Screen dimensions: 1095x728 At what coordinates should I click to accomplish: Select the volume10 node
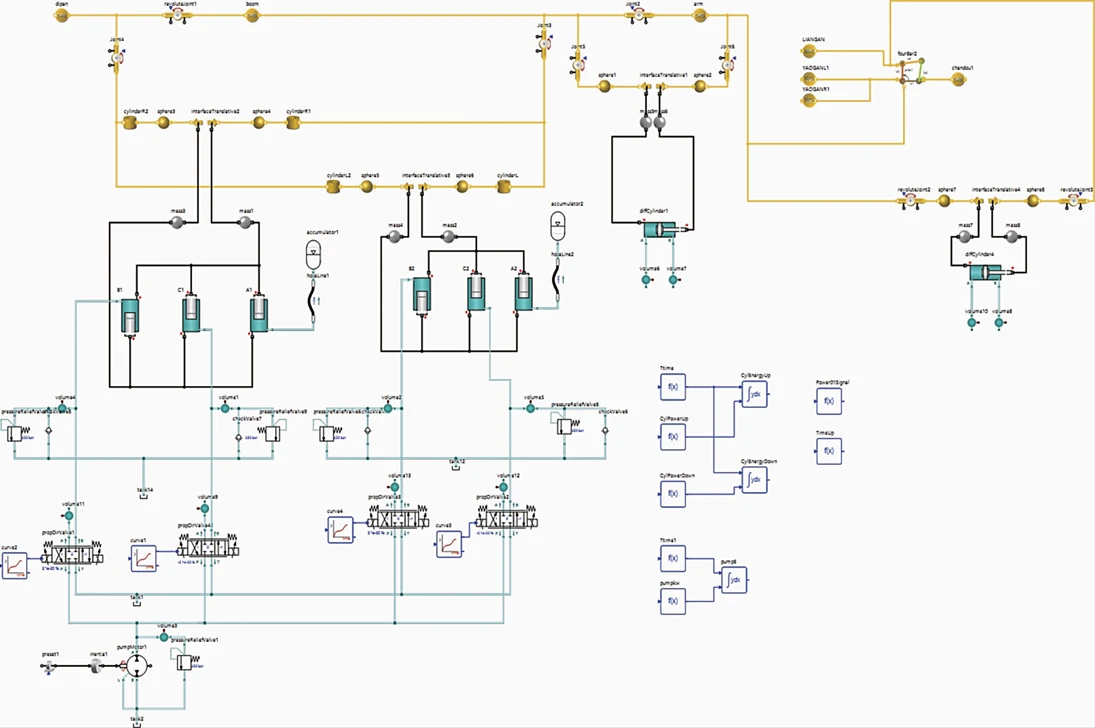pos(971,322)
